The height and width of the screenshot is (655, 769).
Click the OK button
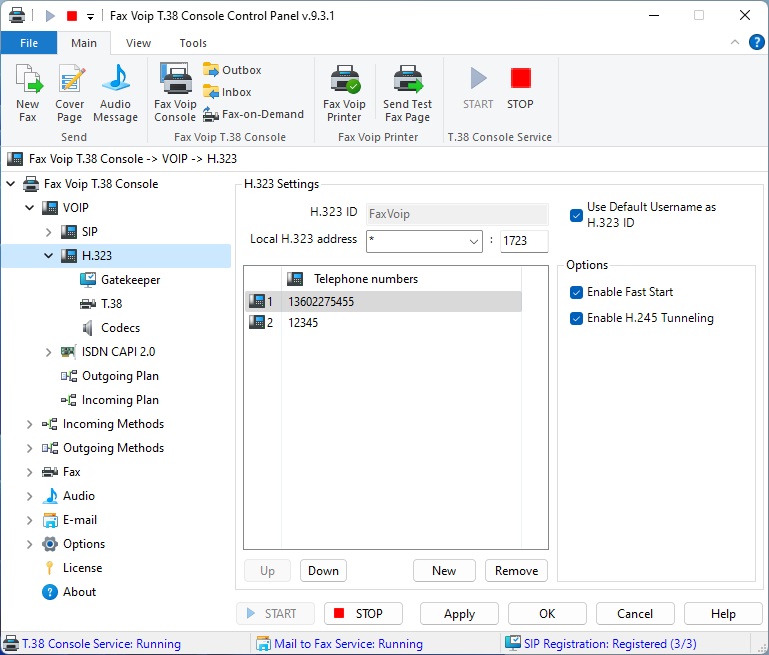click(x=547, y=613)
